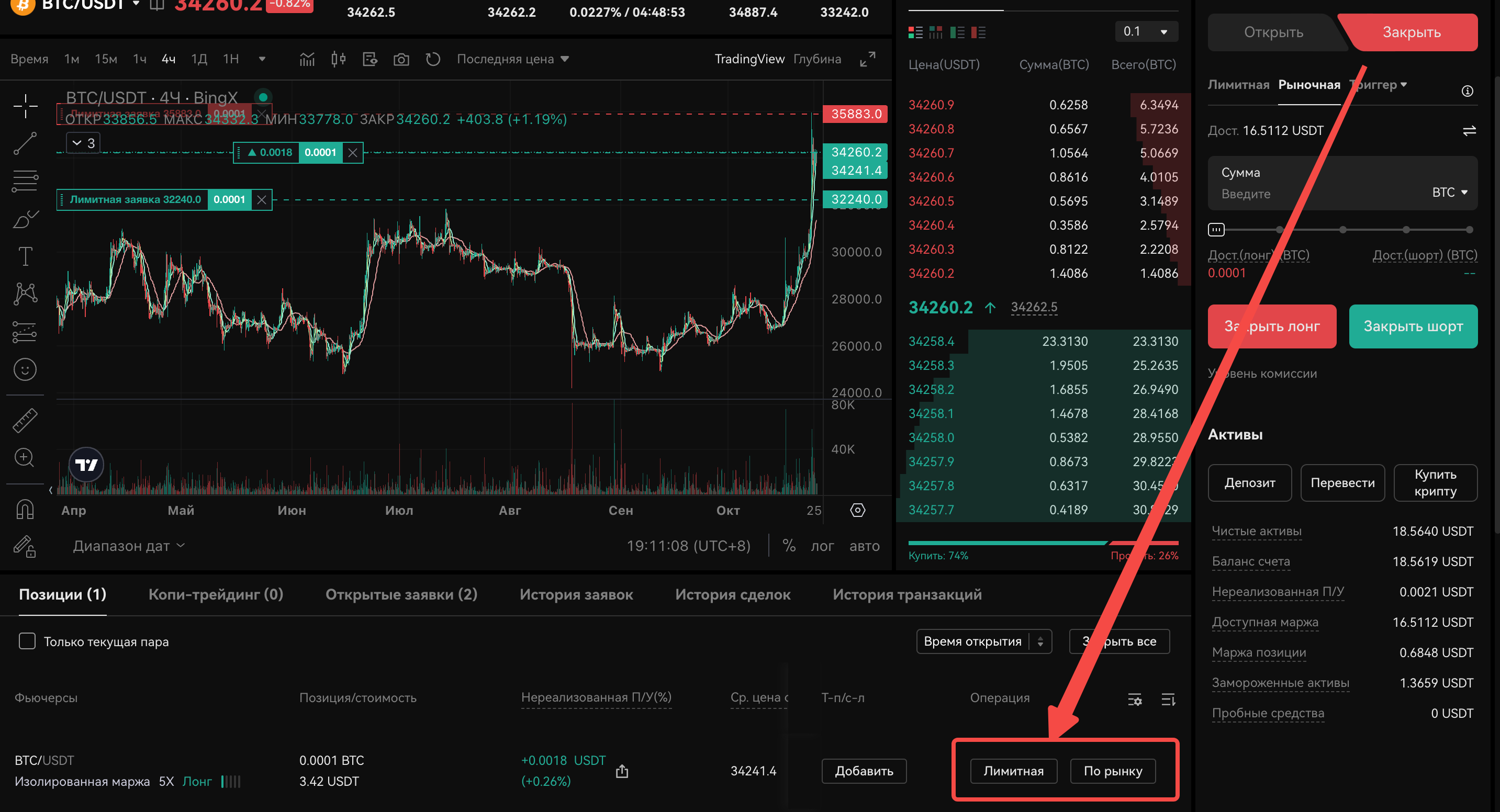Toggle lock drawing tools icon

25,546
